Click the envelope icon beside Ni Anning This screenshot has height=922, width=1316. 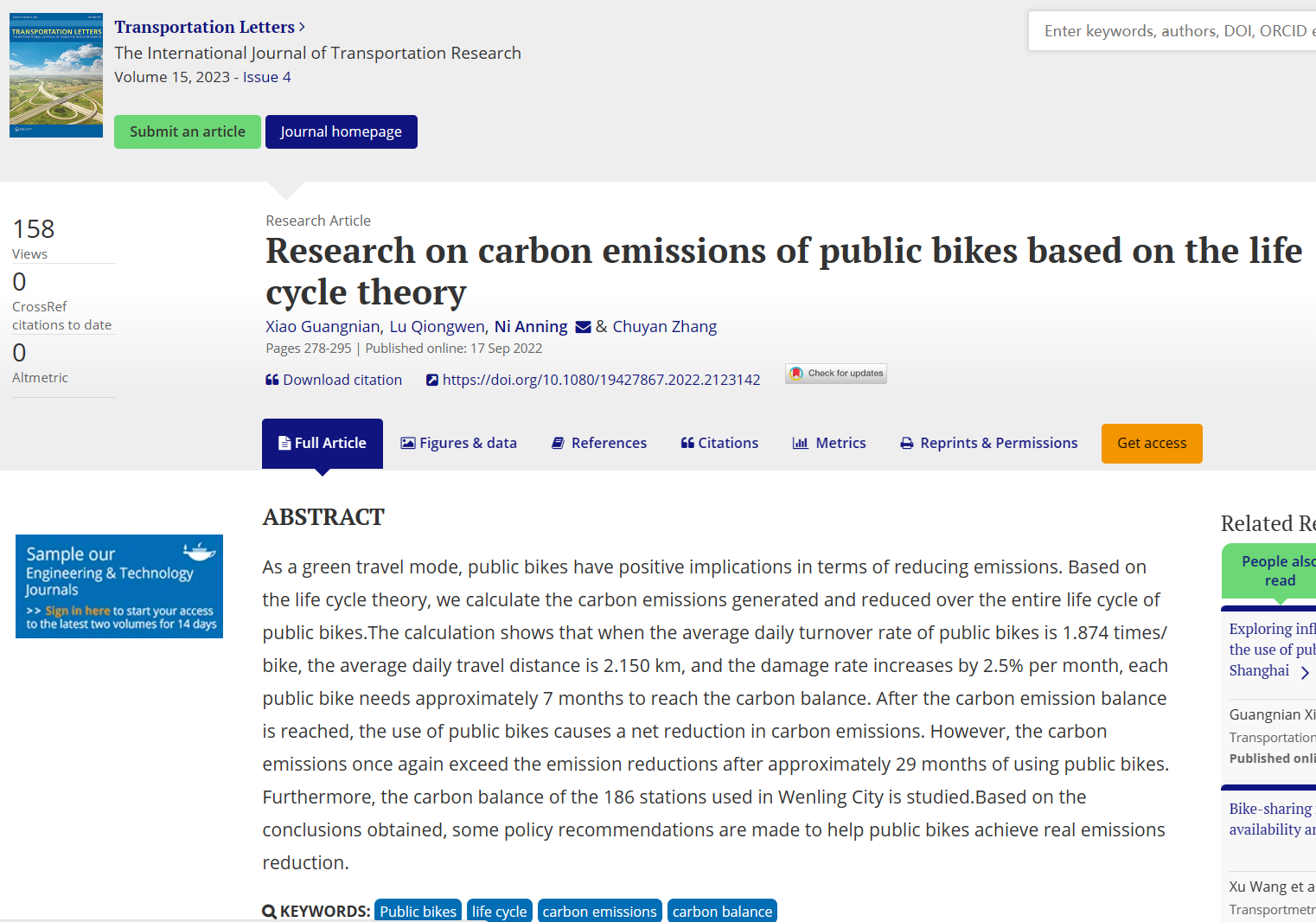pyautogui.click(x=583, y=327)
